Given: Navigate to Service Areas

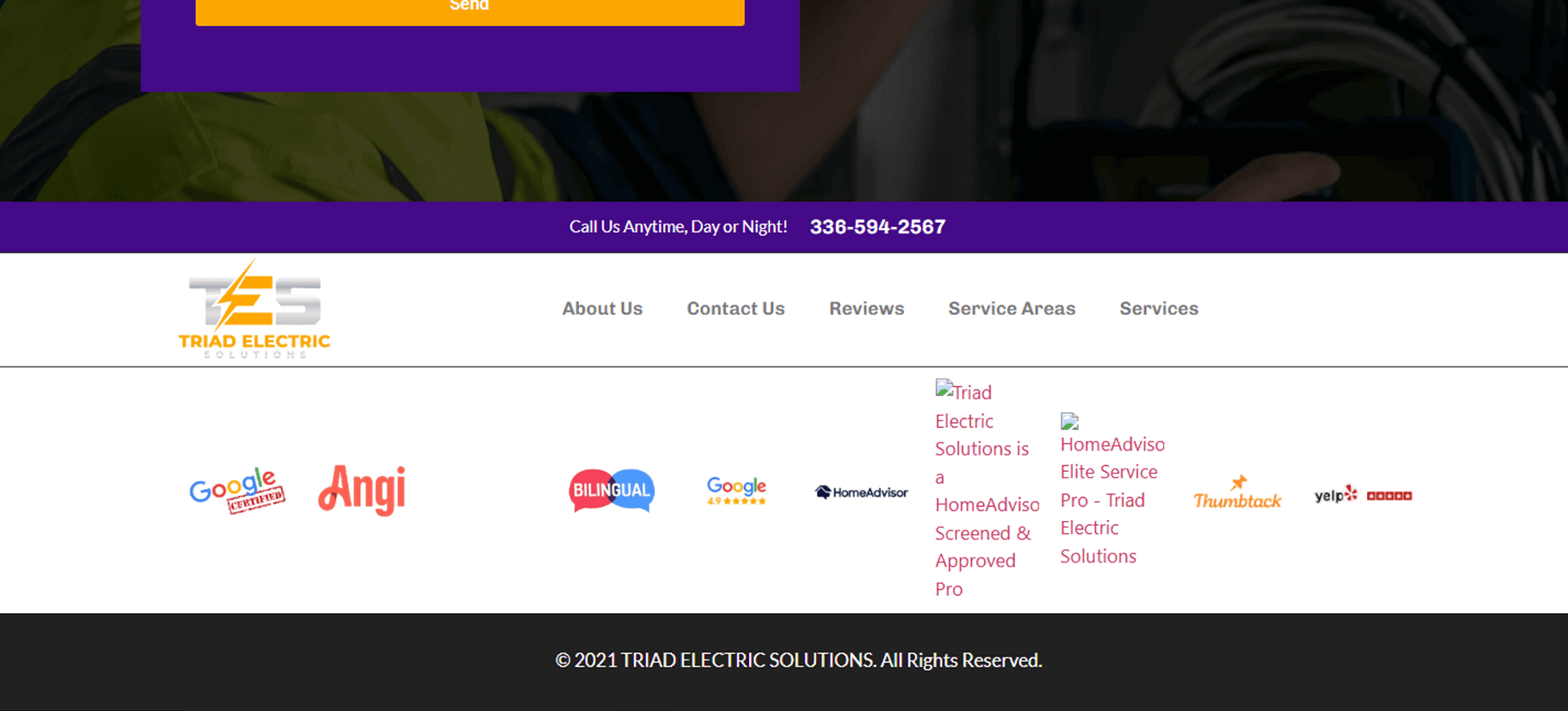Looking at the screenshot, I should point(1011,309).
